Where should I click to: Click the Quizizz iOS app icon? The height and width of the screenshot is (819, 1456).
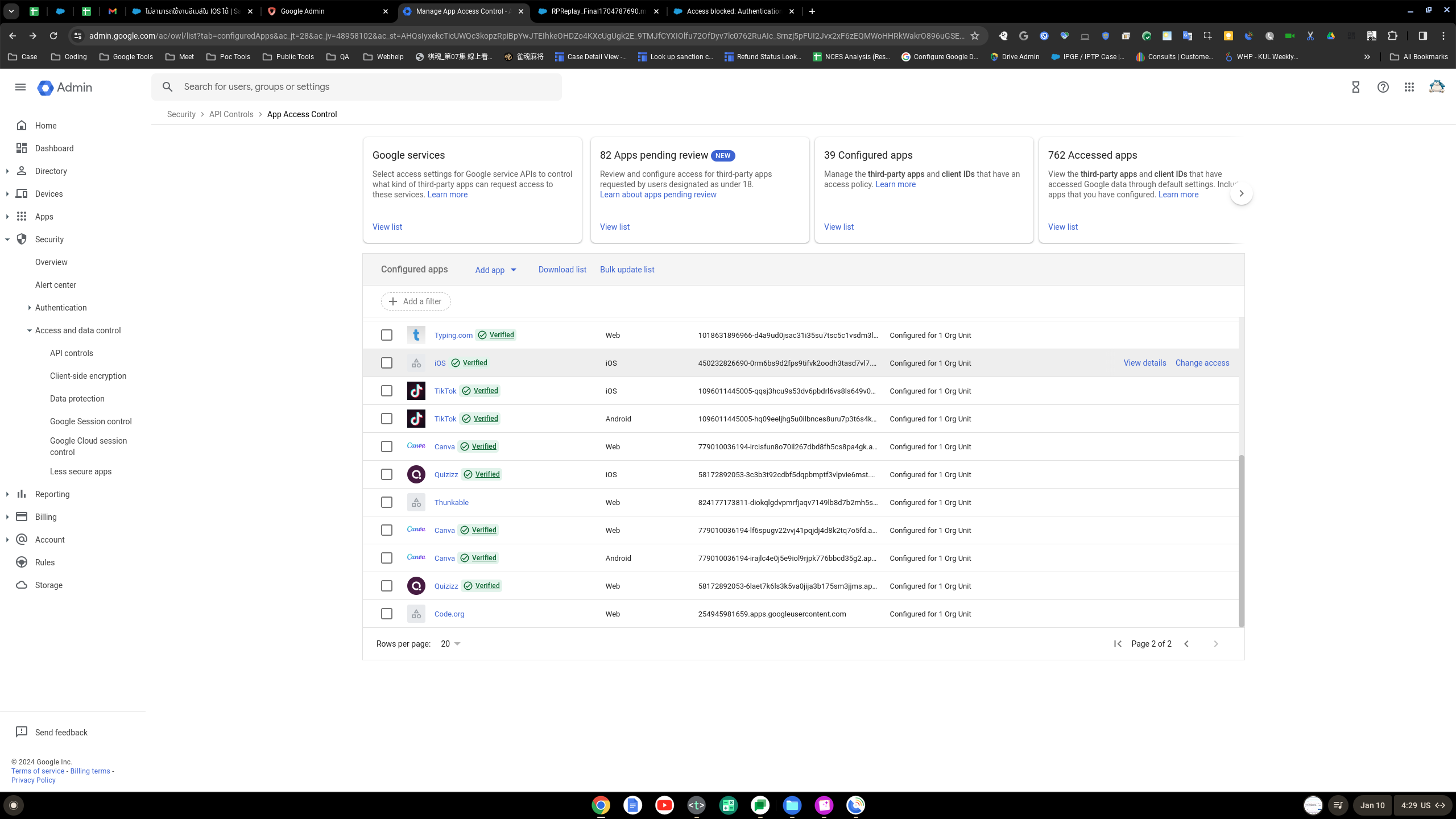coord(416,474)
